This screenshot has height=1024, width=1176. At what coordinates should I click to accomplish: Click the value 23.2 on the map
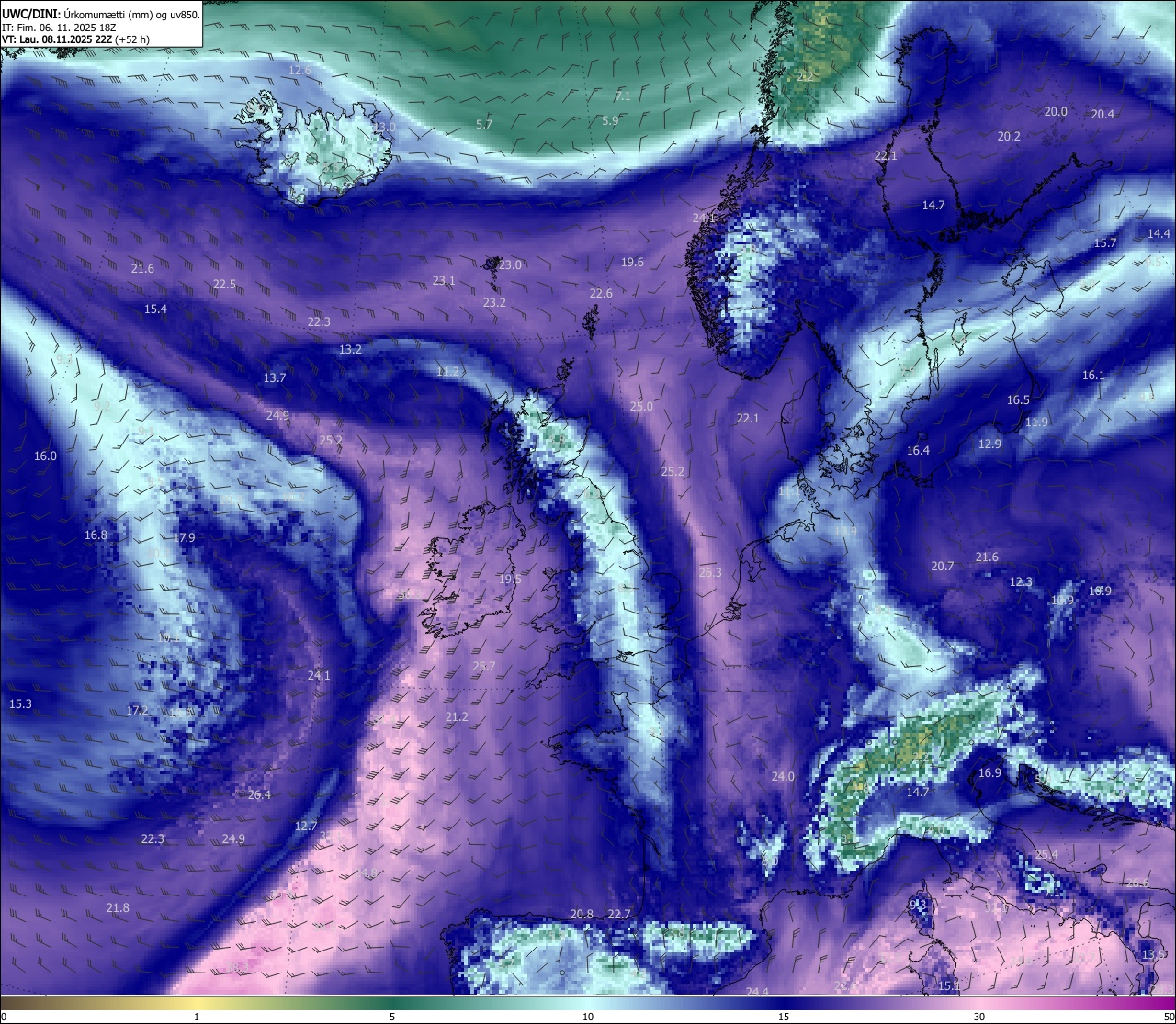point(494,303)
